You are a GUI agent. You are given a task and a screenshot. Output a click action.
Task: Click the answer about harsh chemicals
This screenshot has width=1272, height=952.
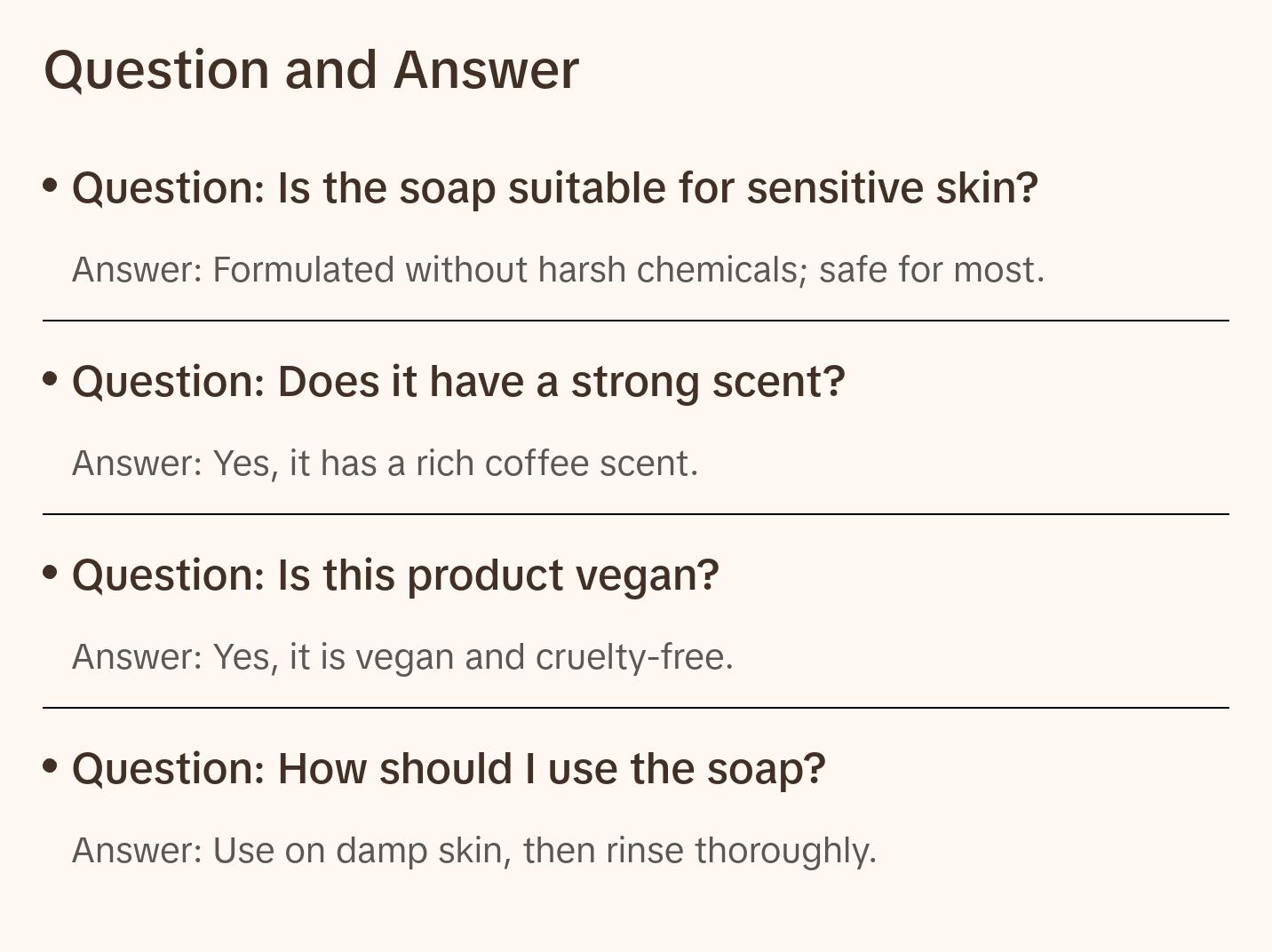(x=558, y=270)
